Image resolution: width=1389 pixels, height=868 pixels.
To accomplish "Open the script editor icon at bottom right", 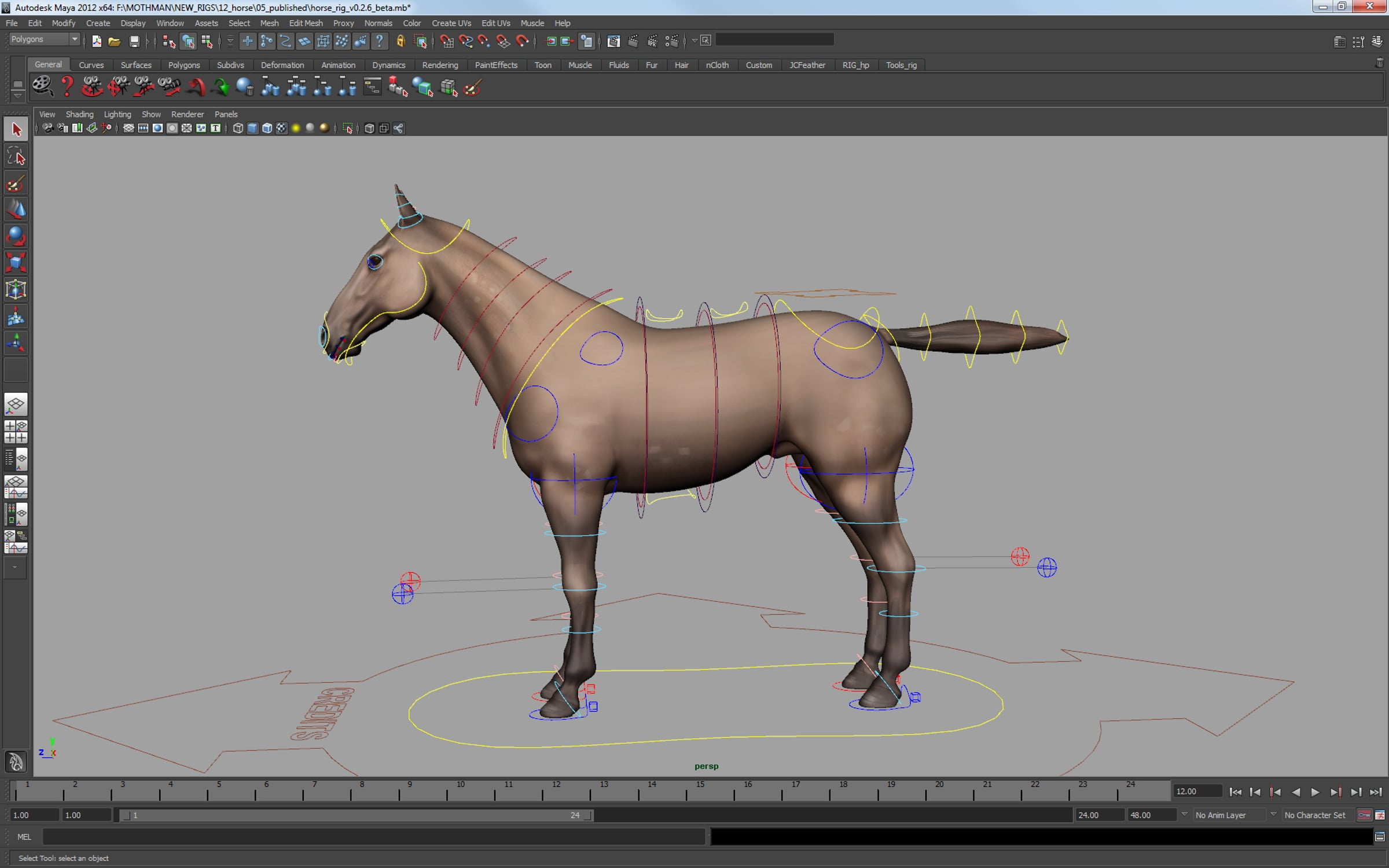I will (x=1380, y=837).
